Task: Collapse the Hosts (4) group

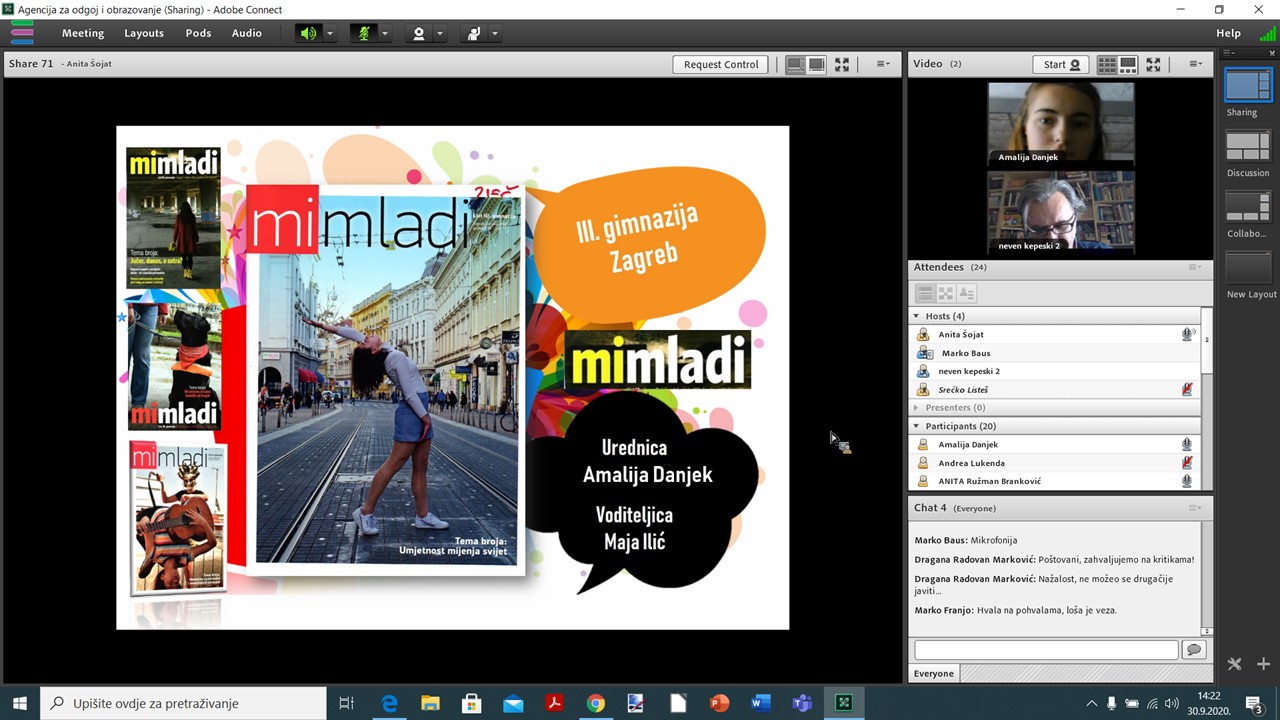Action: [x=916, y=316]
